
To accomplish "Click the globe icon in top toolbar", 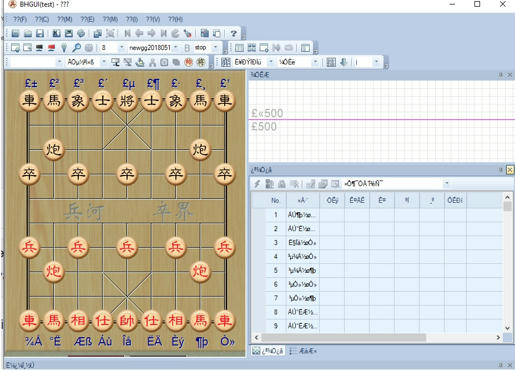I will [81, 33].
